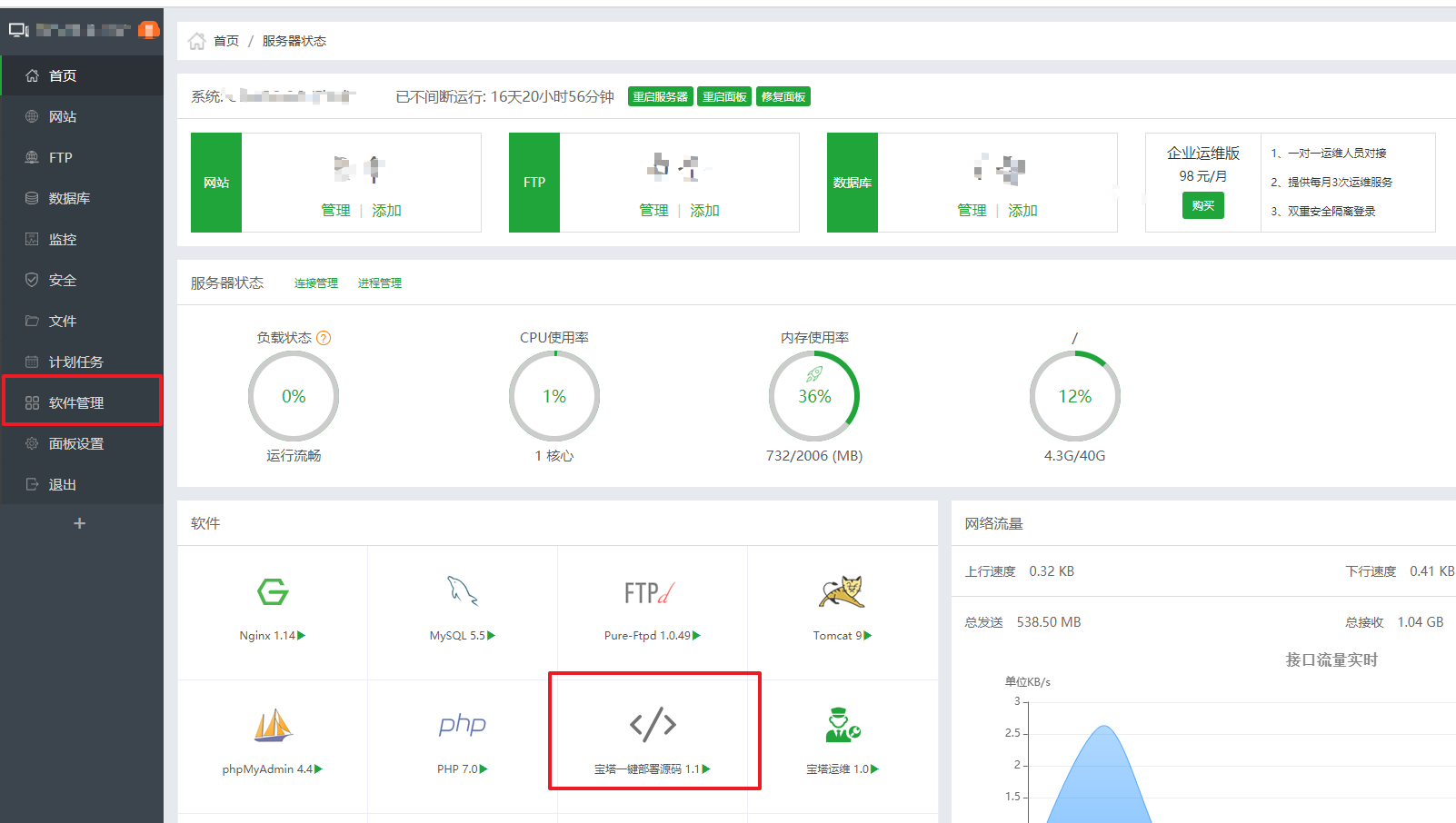Viewport: 1456px width, 823px height.
Task: Open the 网站 sidebar item
Action: click(82, 116)
